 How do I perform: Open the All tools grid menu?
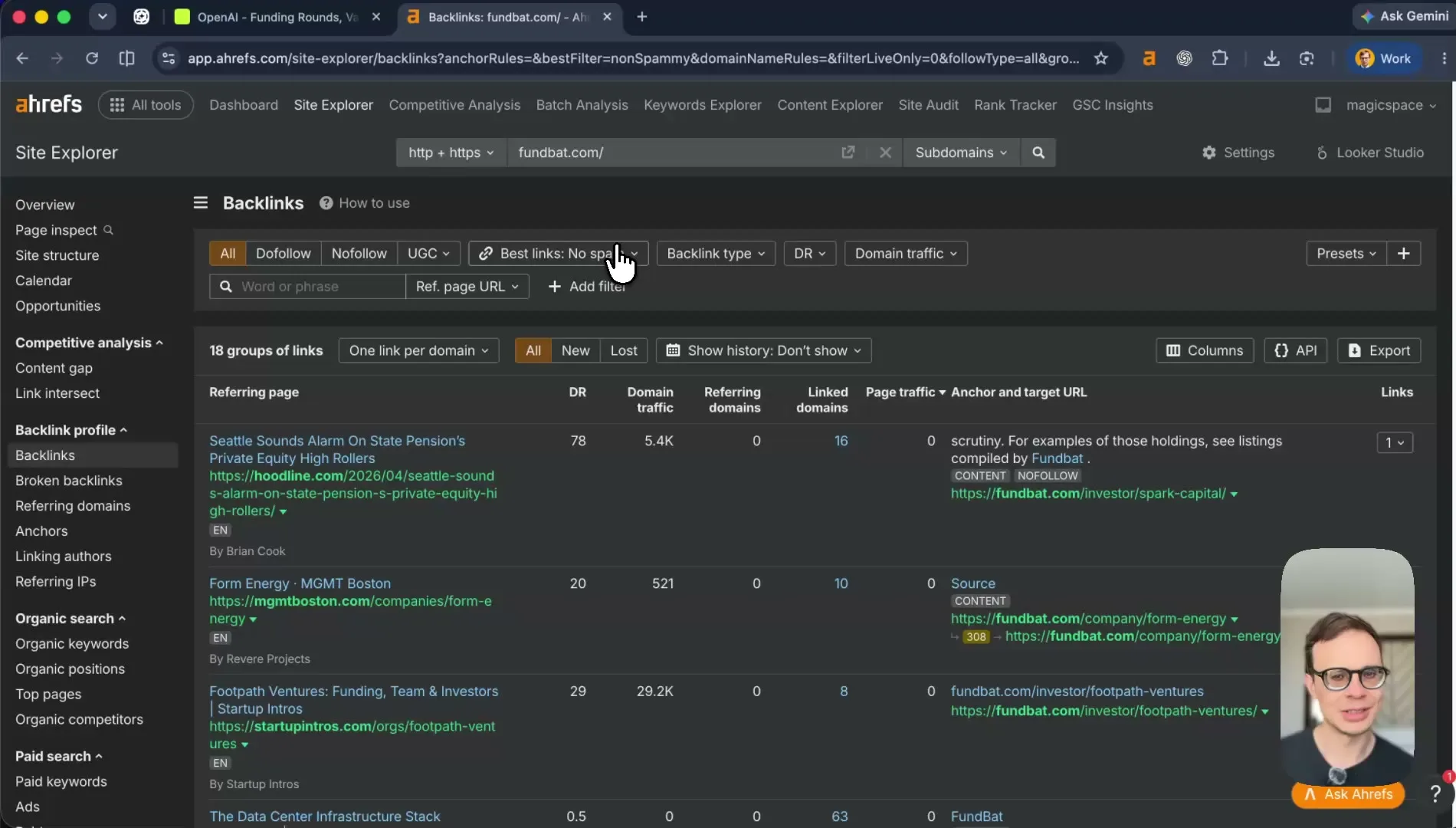pos(146,105)
